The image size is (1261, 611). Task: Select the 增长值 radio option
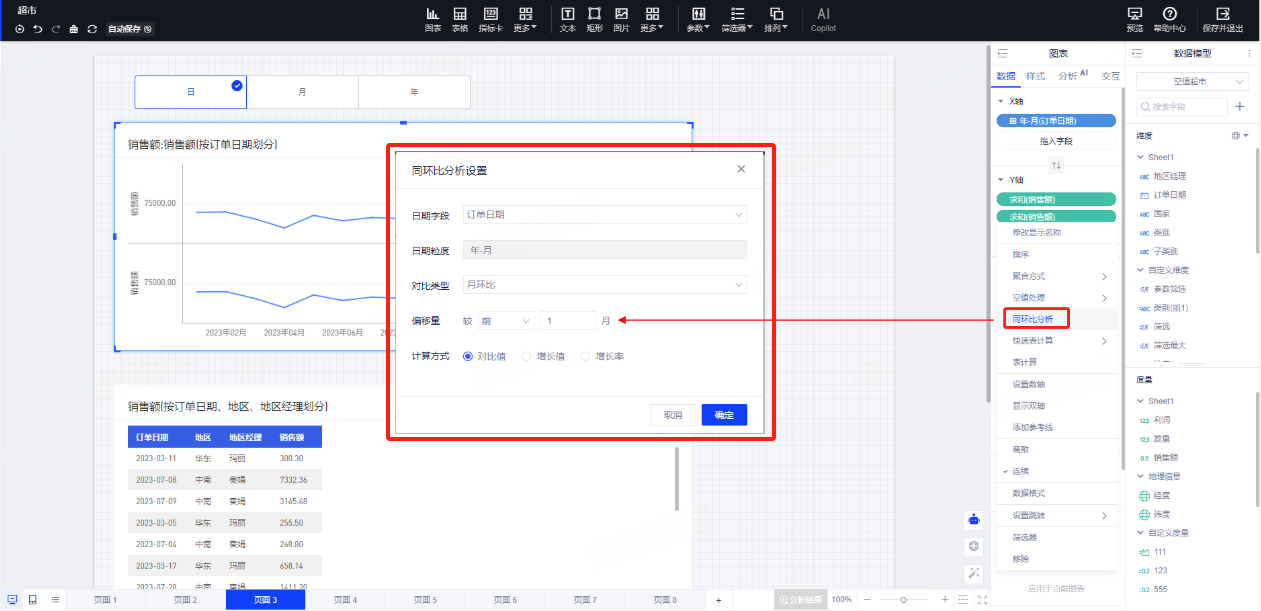(527, 356)
